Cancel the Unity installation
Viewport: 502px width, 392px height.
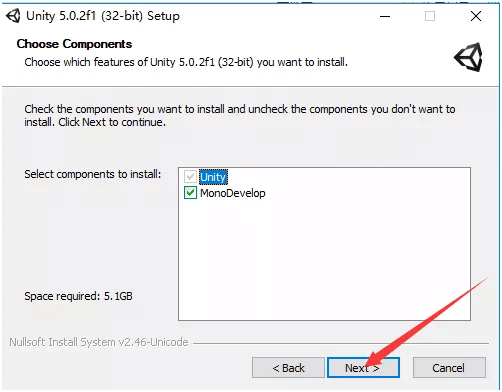pyautogui.click(x=449, y=368)
